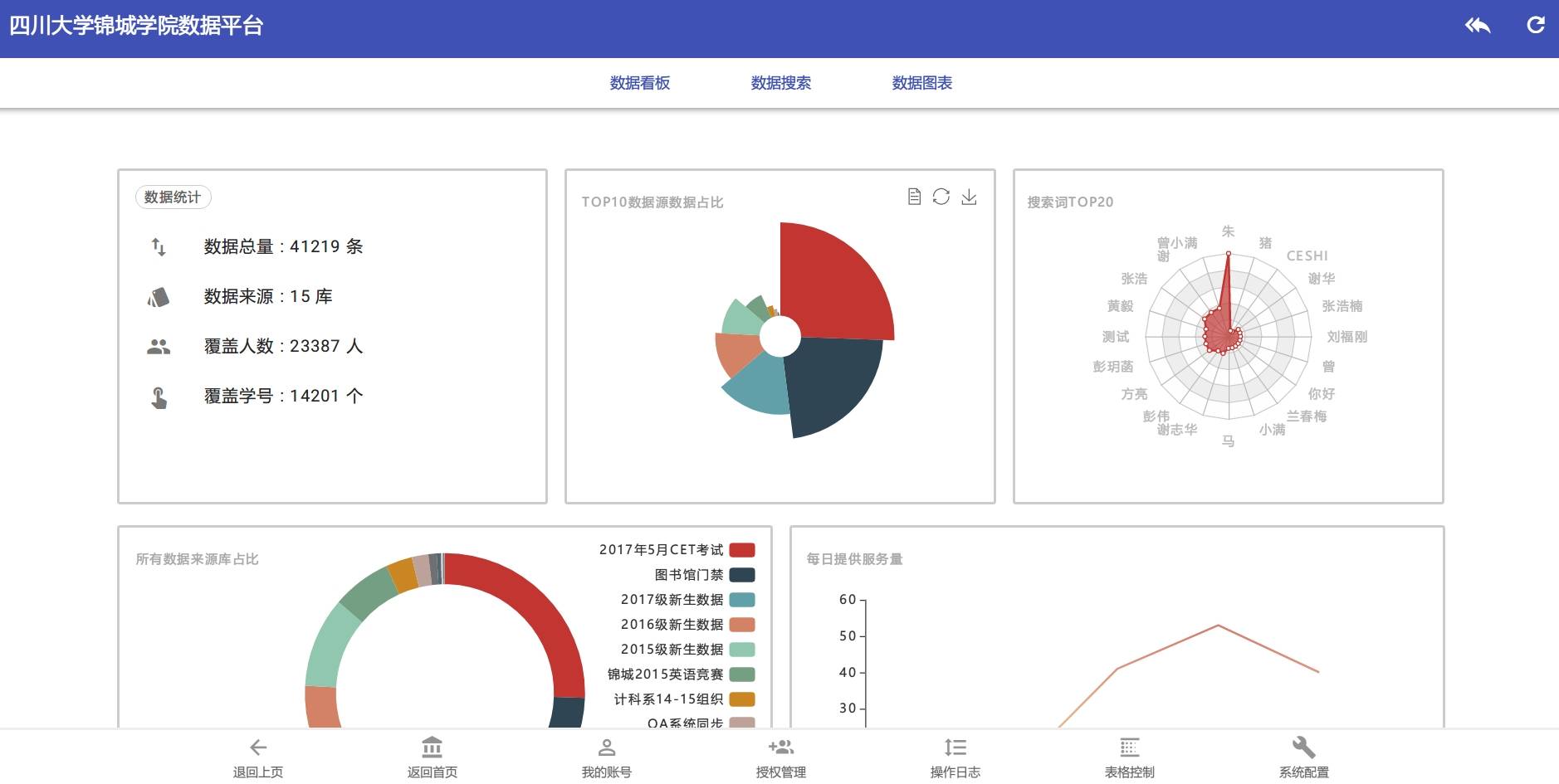Click the arrows icon beside 数据总量
The height and width of the screenshot is (784, 1559).
(159, 246)
